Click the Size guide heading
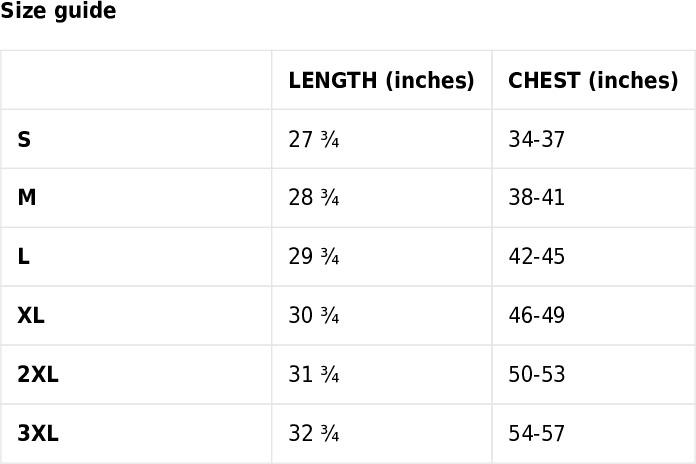 (58, 10)
